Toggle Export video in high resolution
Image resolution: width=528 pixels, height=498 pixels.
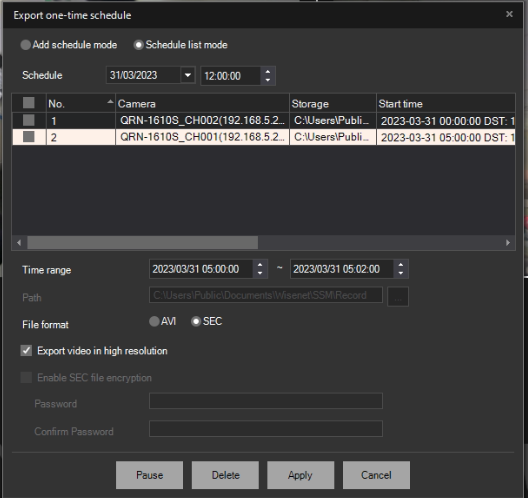click(26, 351)
